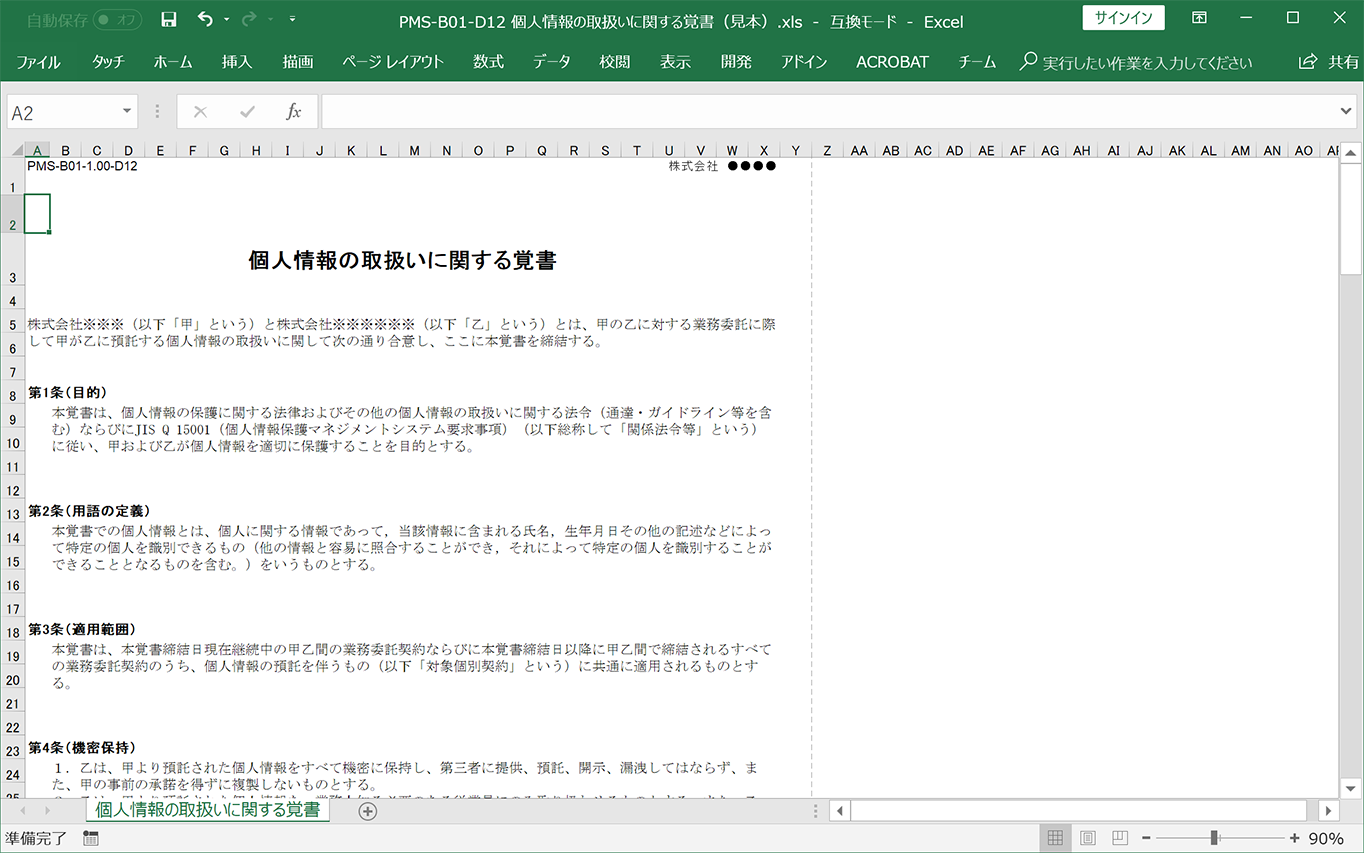Viewport: 1364px width, 853px height.
Task: Click the Undo arrow icon
Action: coord(205,19)
